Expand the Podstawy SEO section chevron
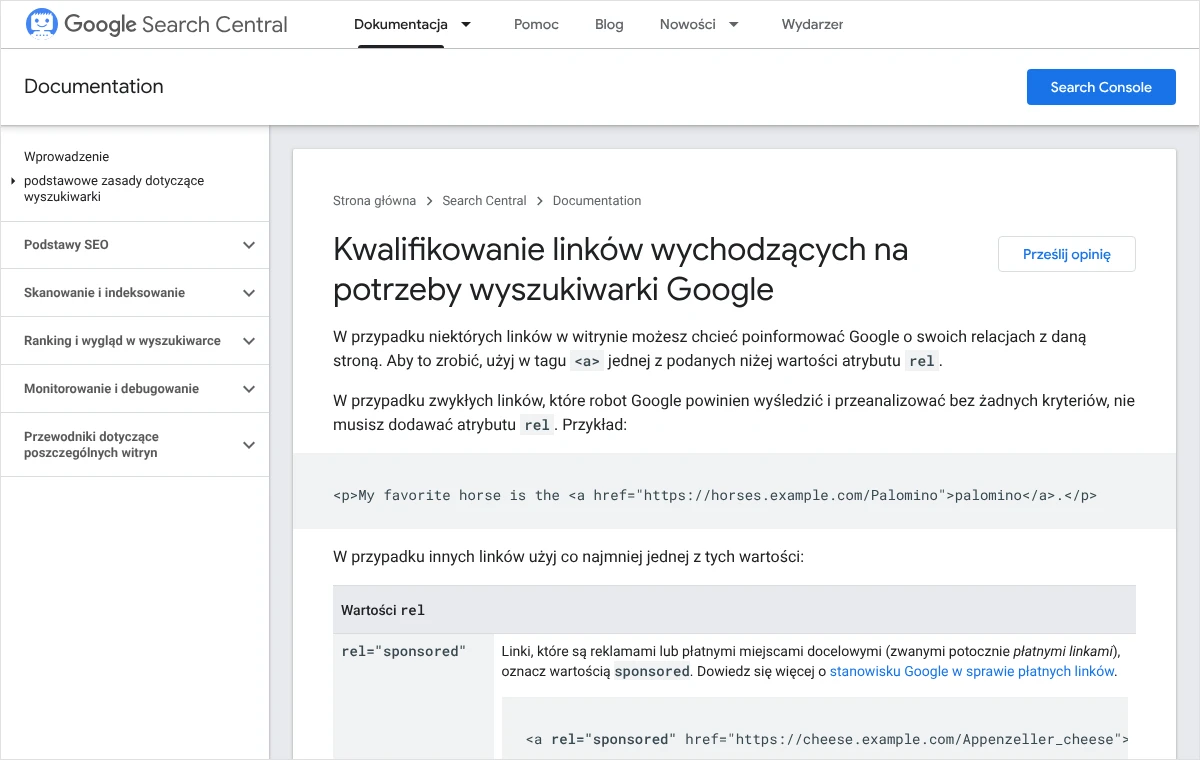This screenshot has width=1200, height=760. tap(249, 245)
